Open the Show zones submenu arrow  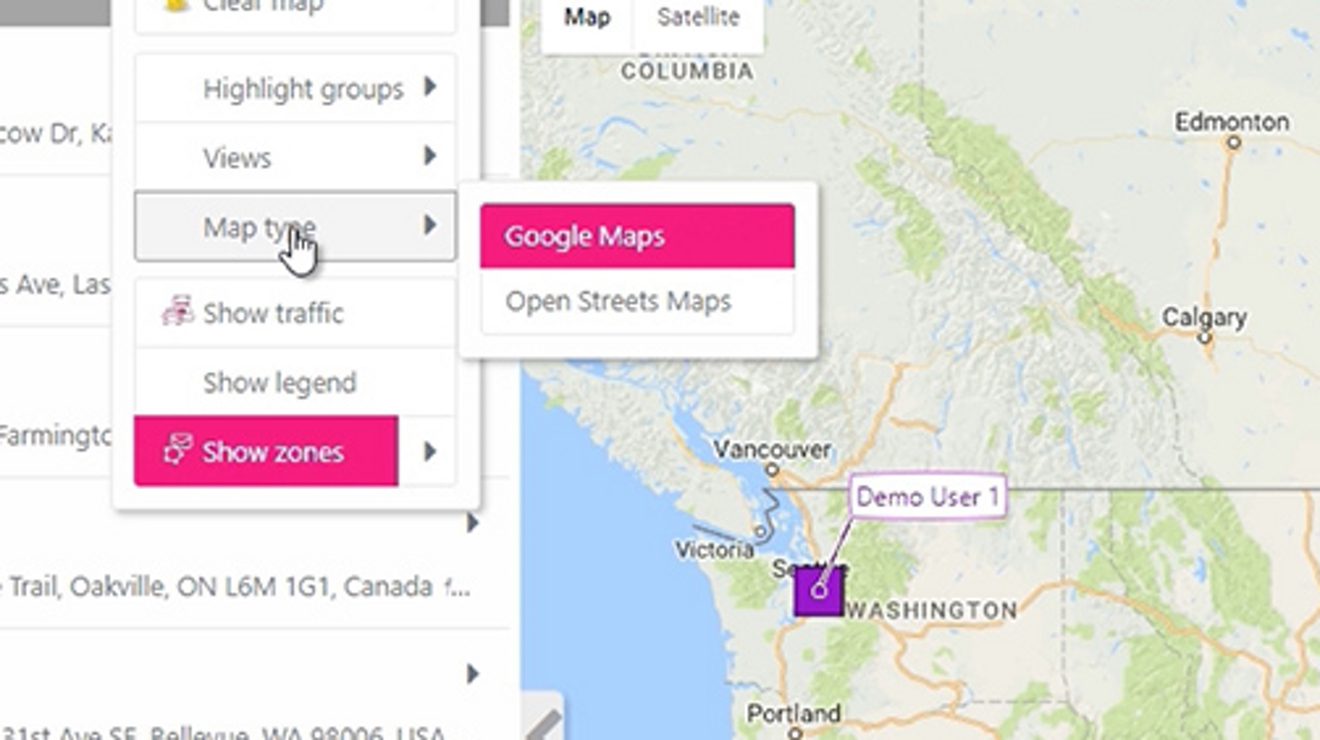[430, 452]
